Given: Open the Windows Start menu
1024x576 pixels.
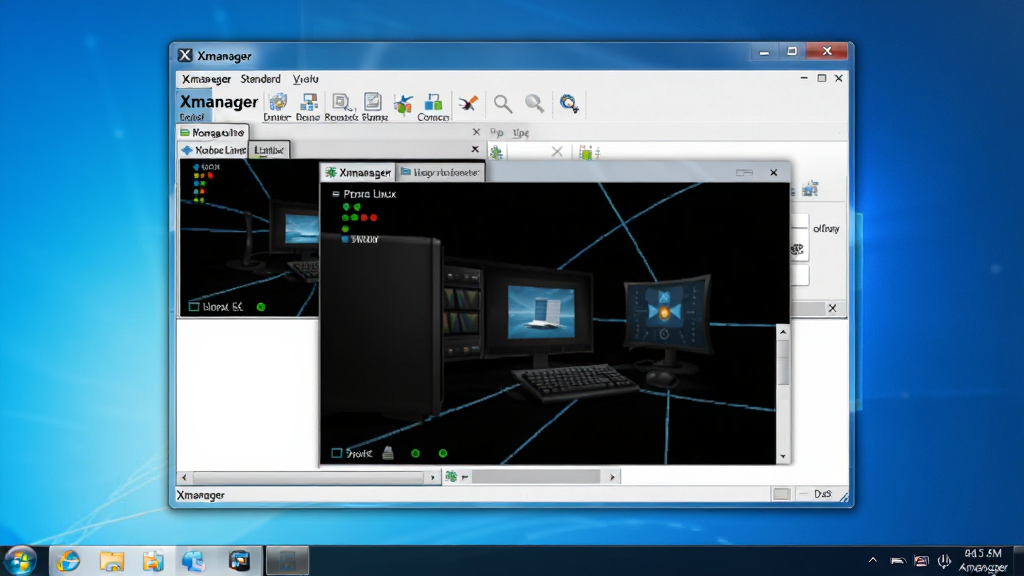Looking at the screenshot, I should click(x=20, y=560).
